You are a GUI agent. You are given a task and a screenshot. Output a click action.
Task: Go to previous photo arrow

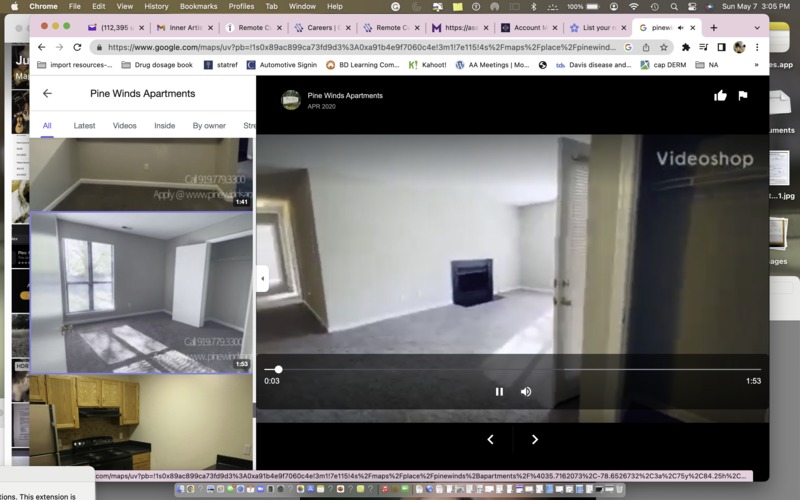(x=490, y=439)
